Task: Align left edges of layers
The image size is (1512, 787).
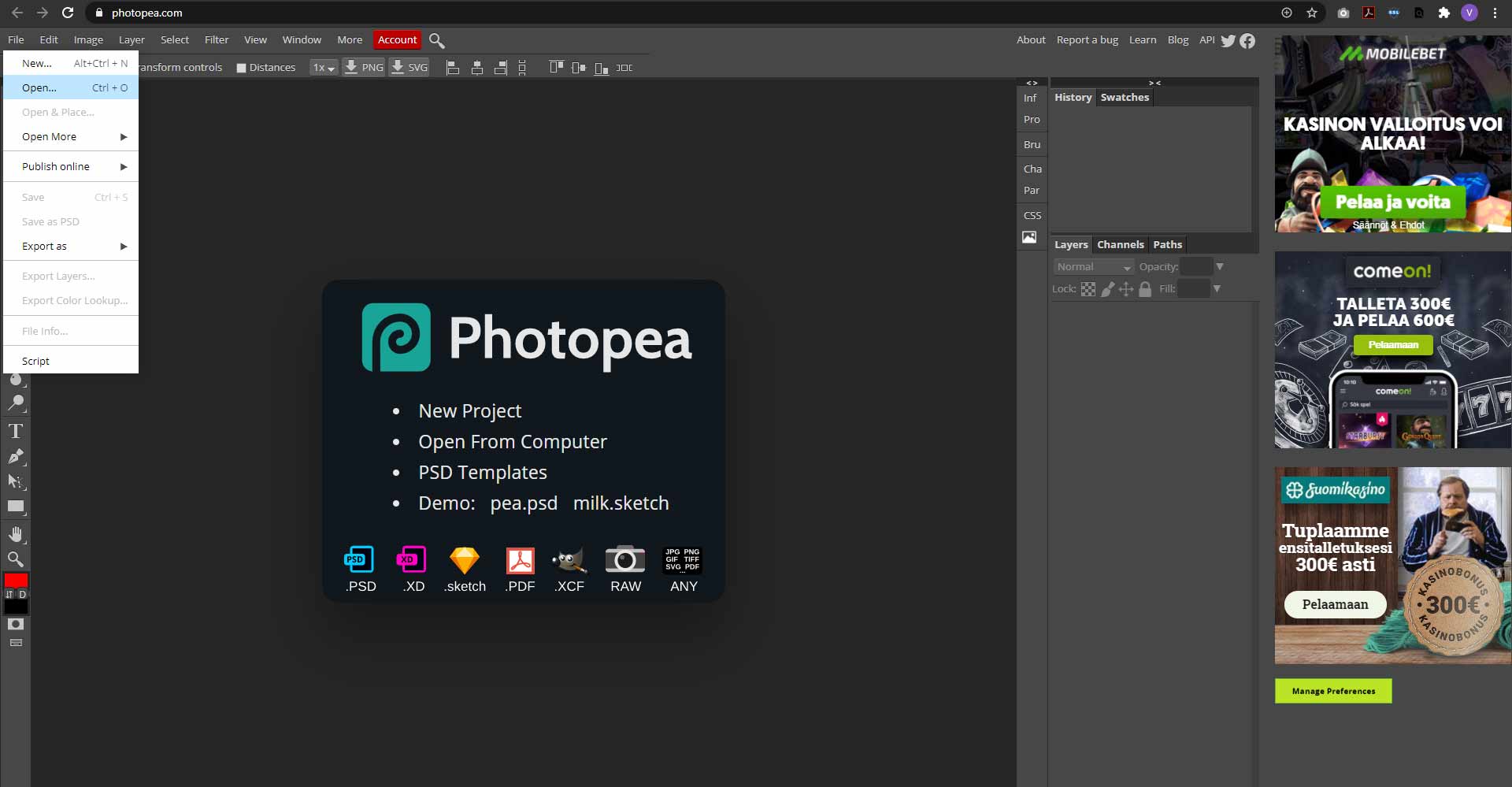Action: click(x=453, y=68)
